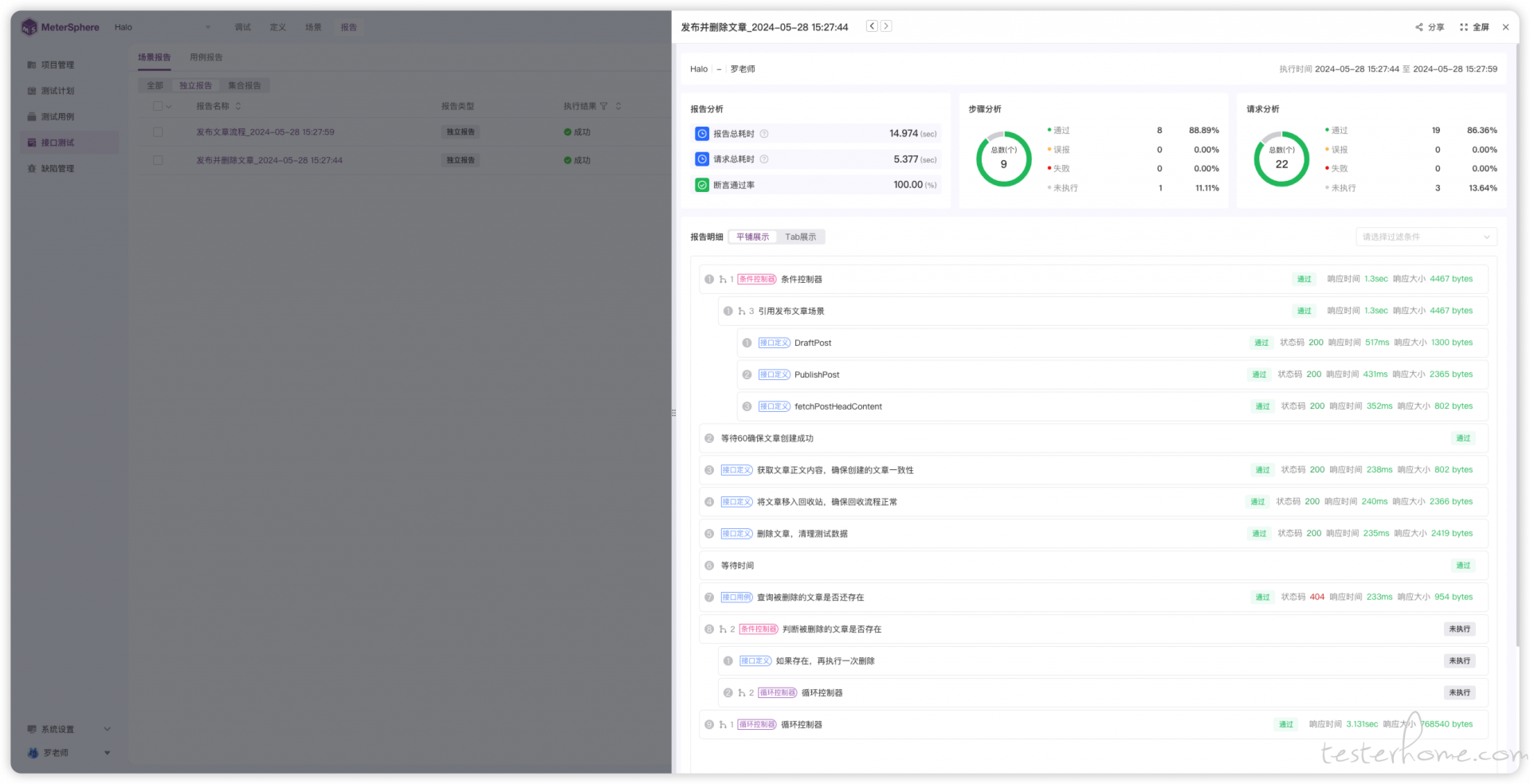
Task: Click the 分享 share icon
Action: [1419, 27]
